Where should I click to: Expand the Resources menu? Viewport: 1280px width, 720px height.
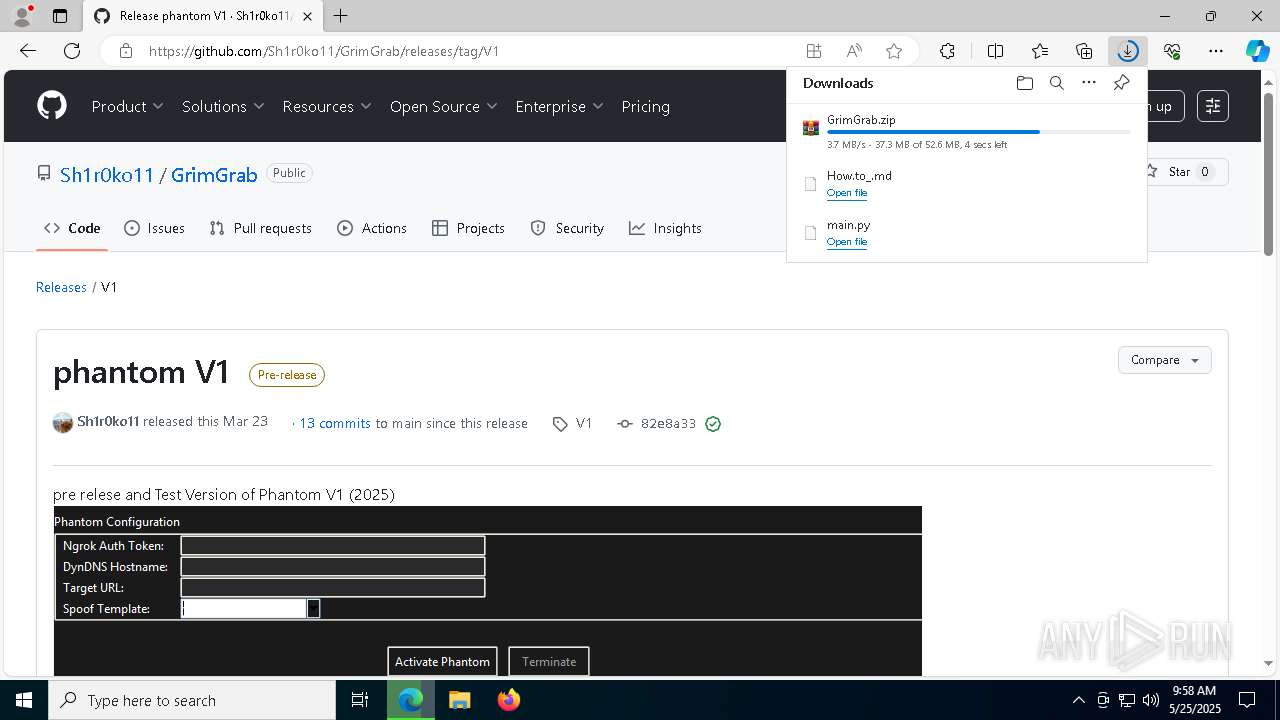327,106
